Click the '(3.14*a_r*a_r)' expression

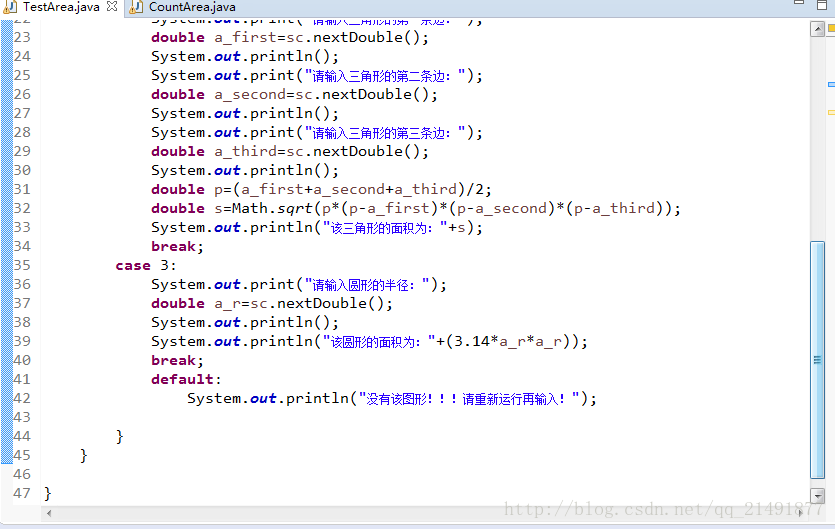[x=512, y=342]
